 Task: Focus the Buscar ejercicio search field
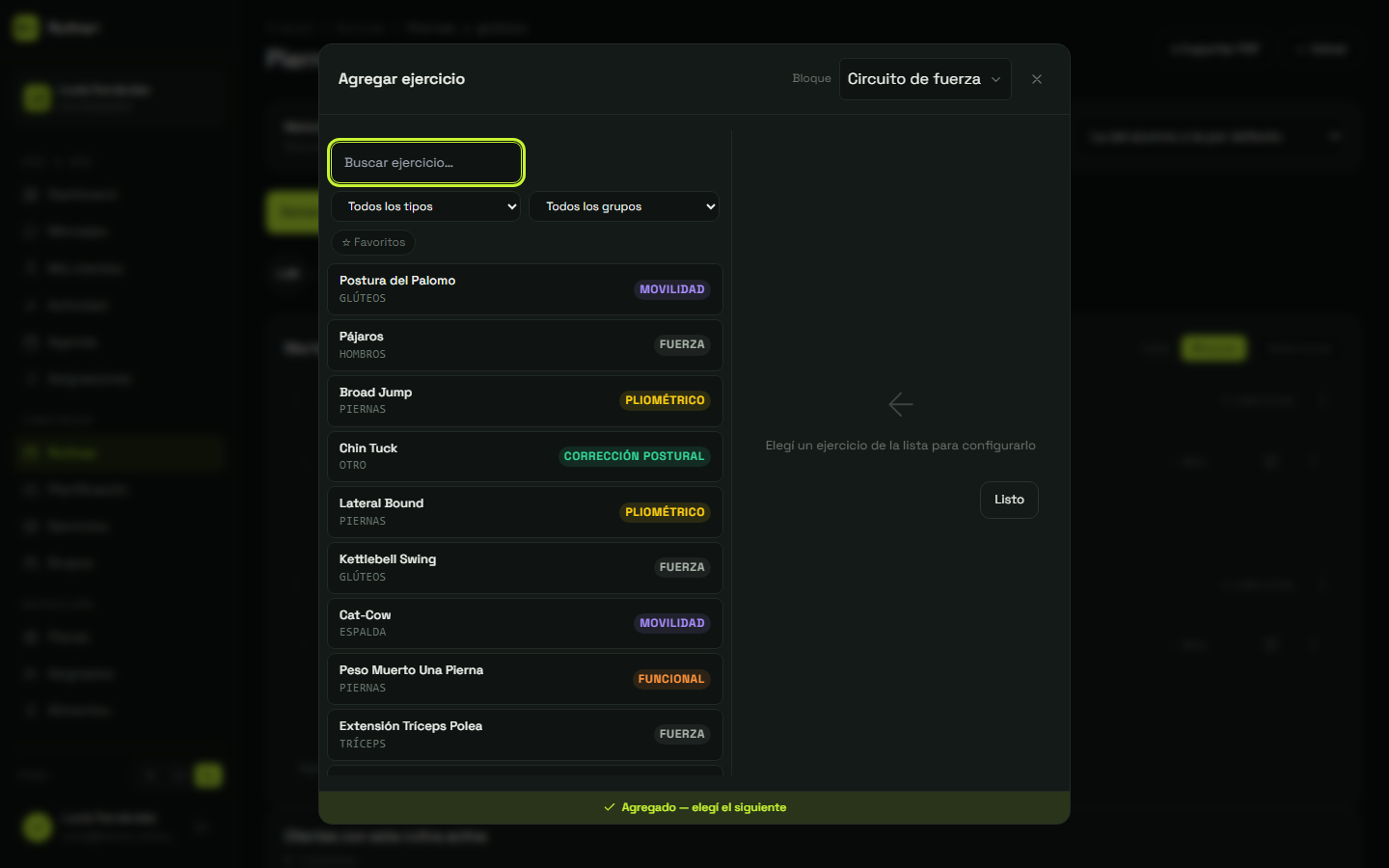(426, 163)
